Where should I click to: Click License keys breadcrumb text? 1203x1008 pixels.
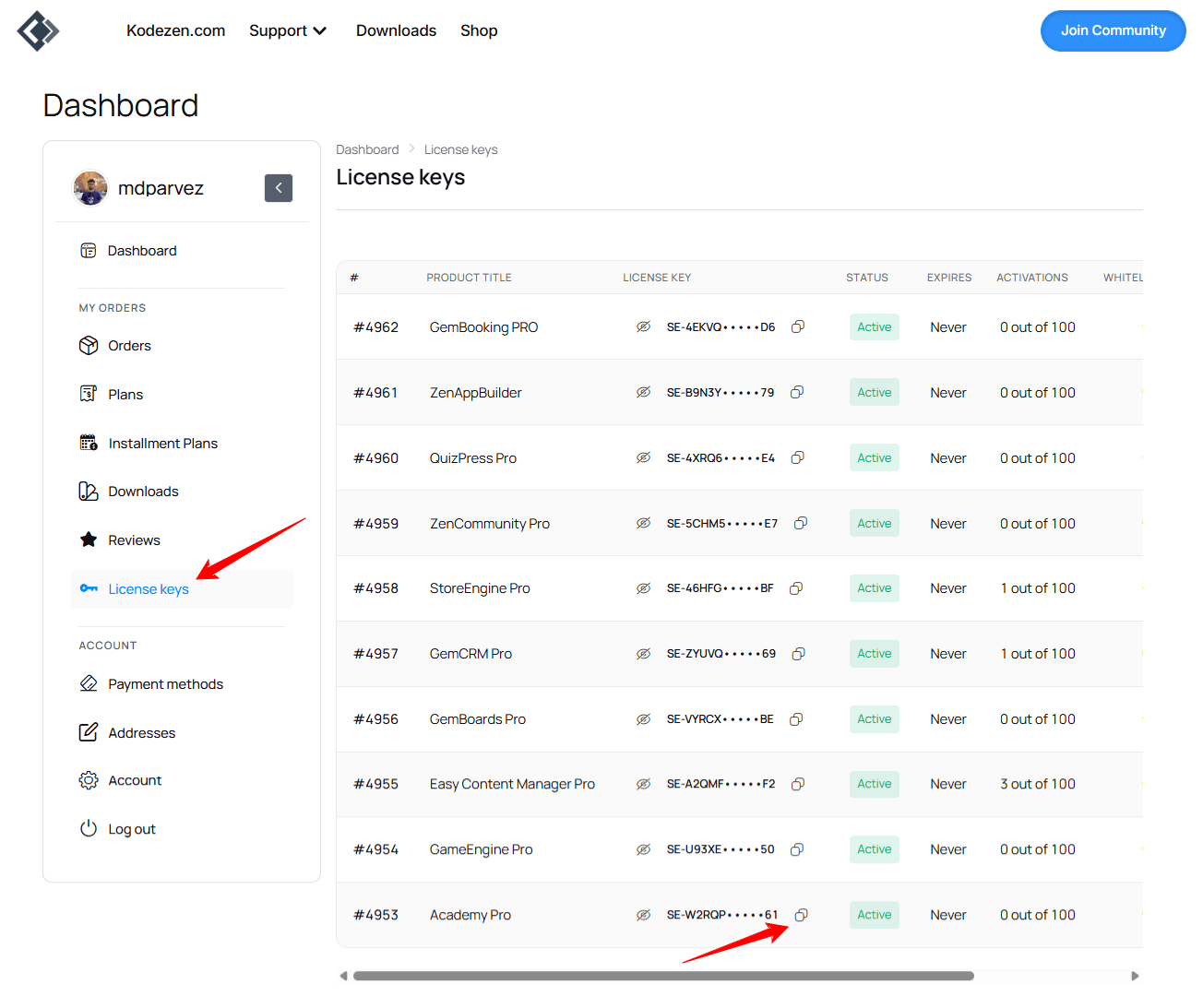pos(461,149)
